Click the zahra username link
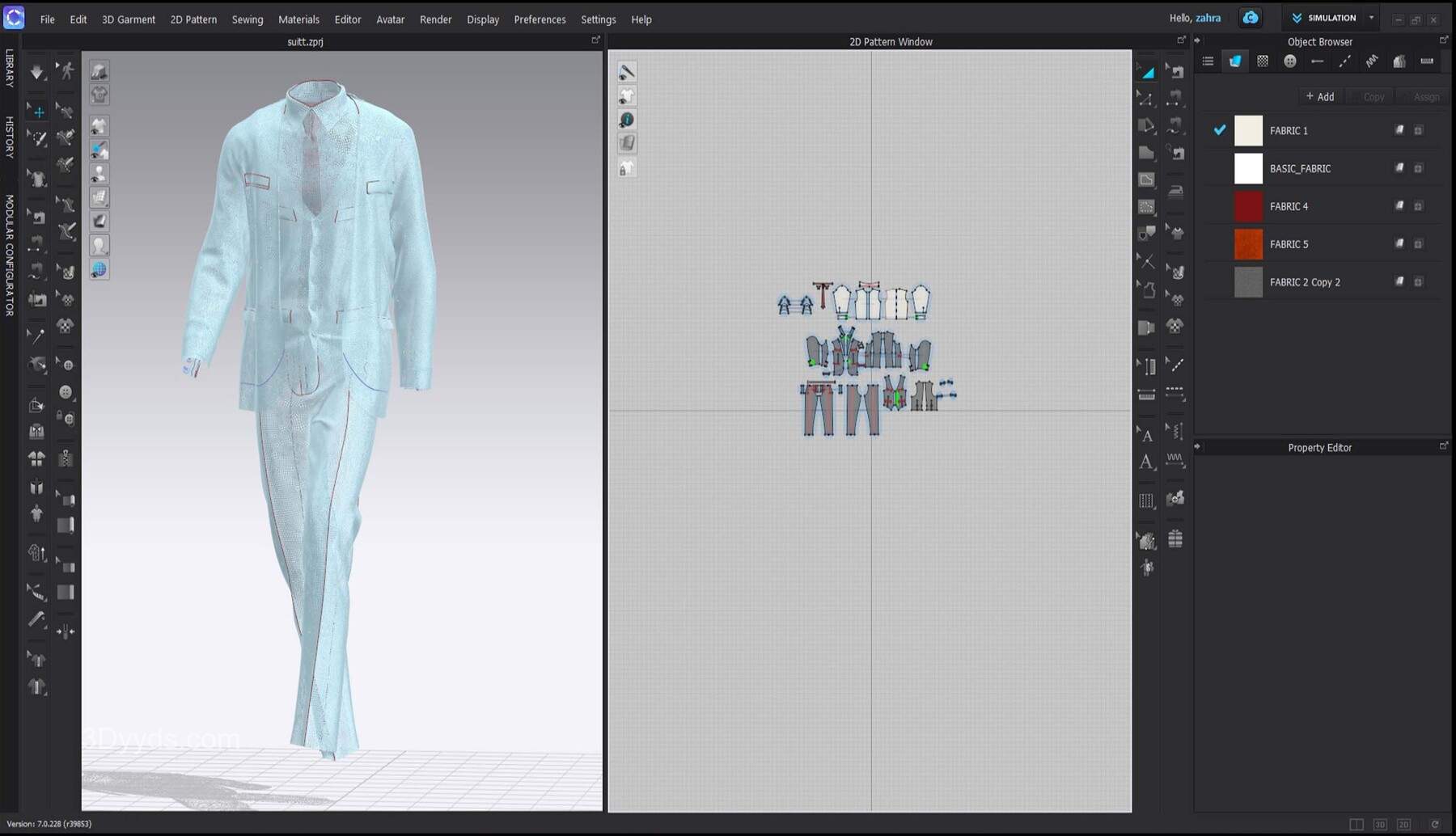1456x836 pixels. [1208, 18]
